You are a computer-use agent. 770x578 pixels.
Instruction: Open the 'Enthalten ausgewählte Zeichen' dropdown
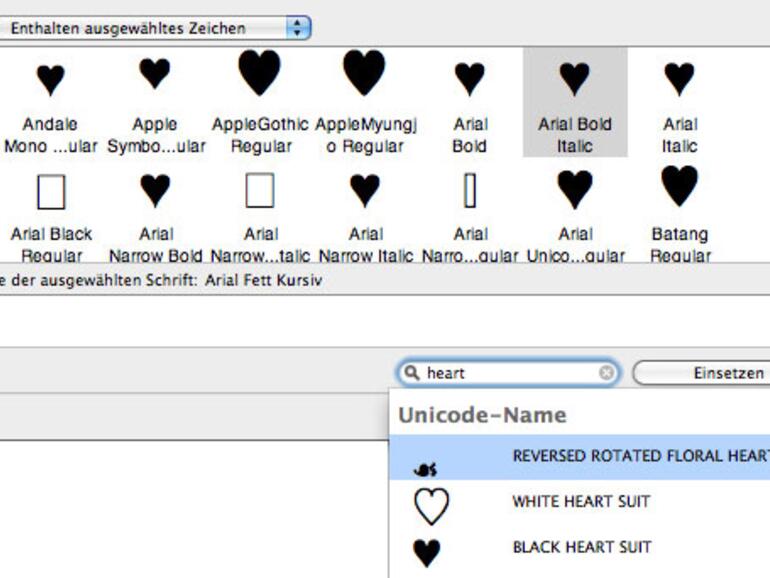(x=155, y=28)
